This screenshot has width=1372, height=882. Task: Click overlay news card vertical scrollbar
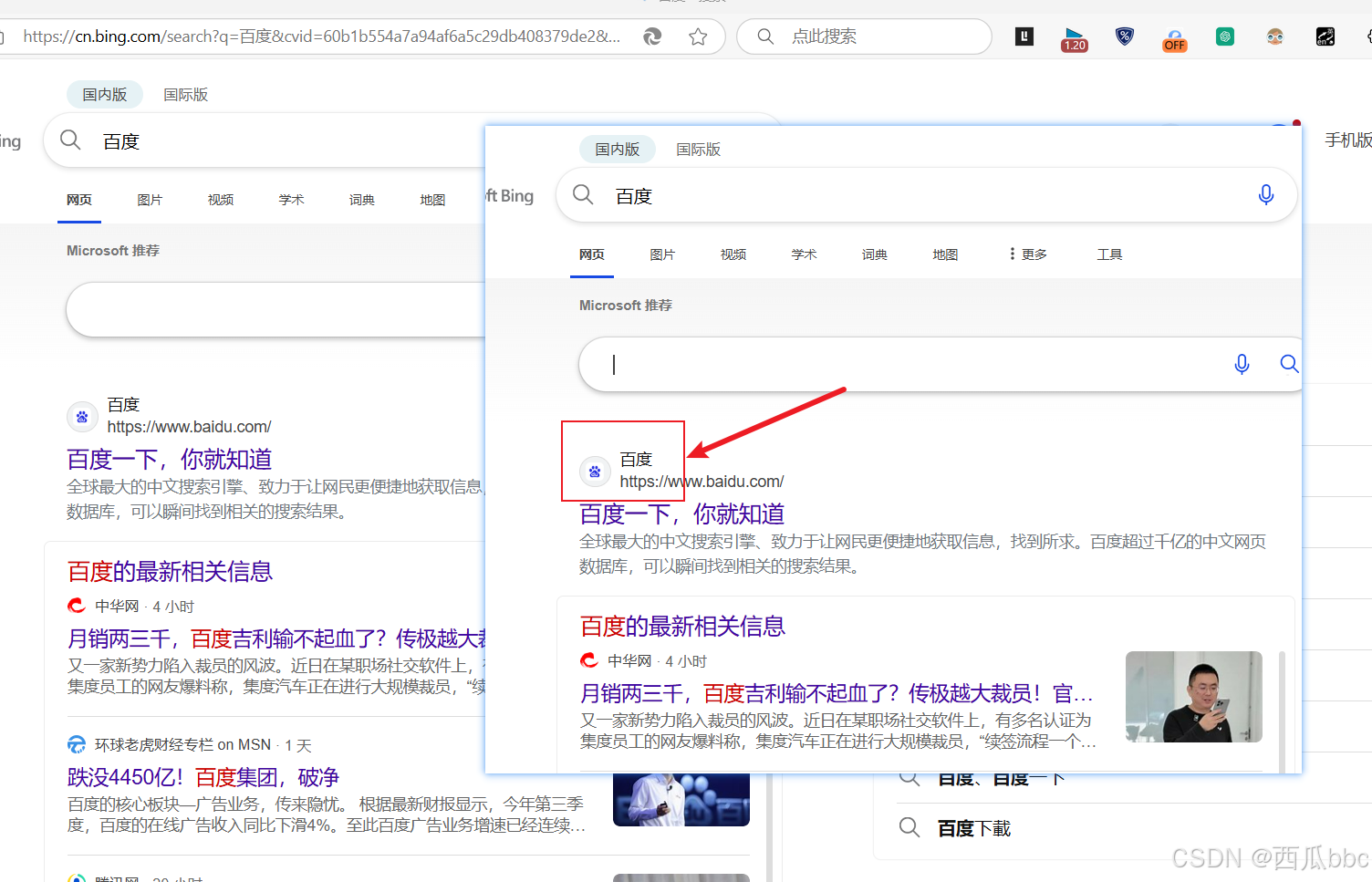point(1282,711)
